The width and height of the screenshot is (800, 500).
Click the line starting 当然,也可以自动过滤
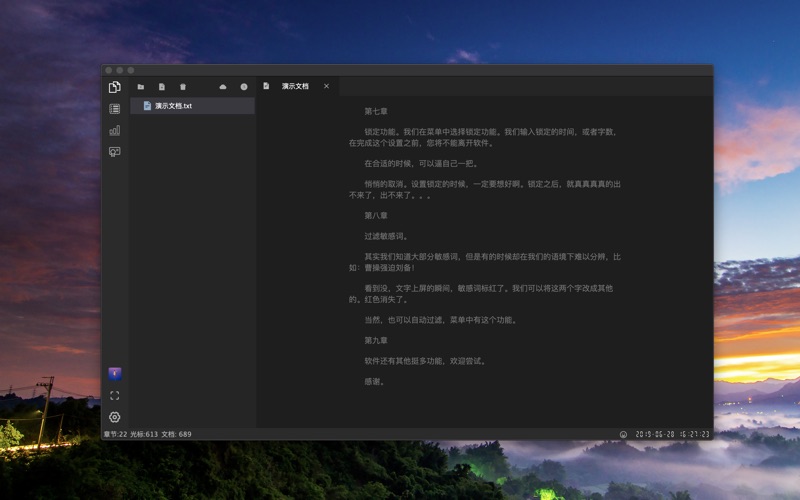(441, 320)
